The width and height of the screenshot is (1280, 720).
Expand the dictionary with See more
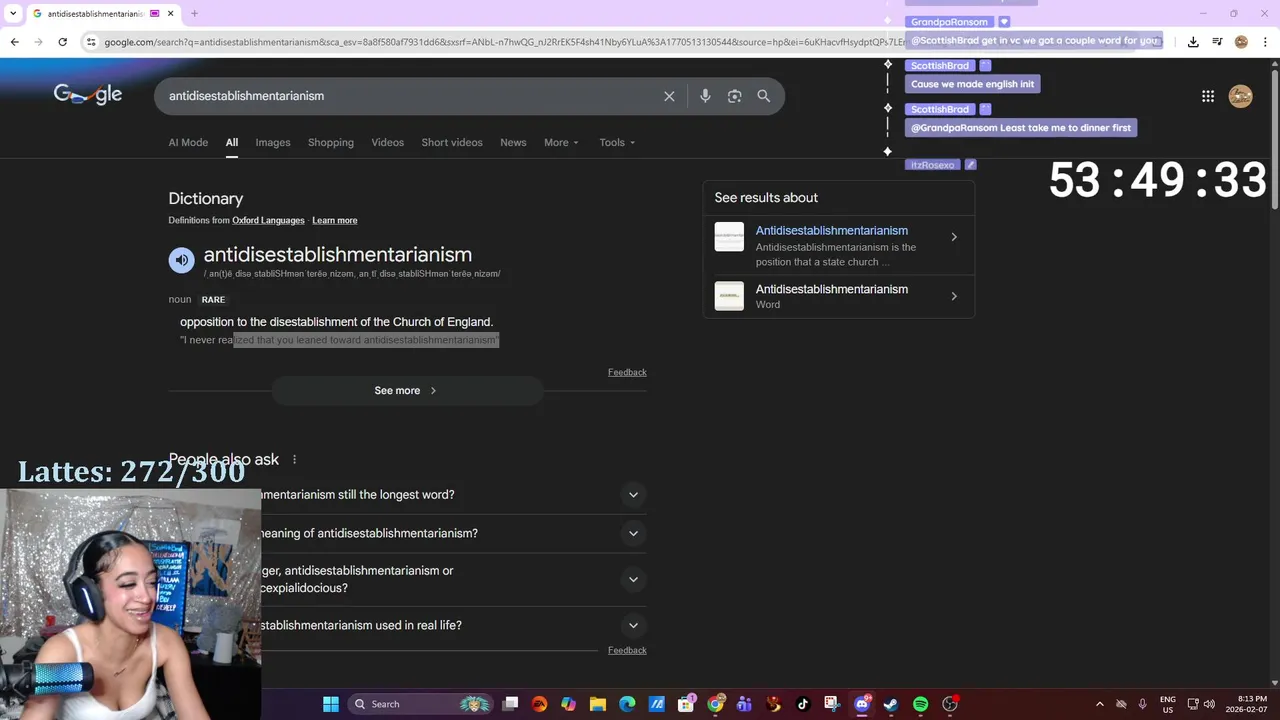(x=406, y=391)
